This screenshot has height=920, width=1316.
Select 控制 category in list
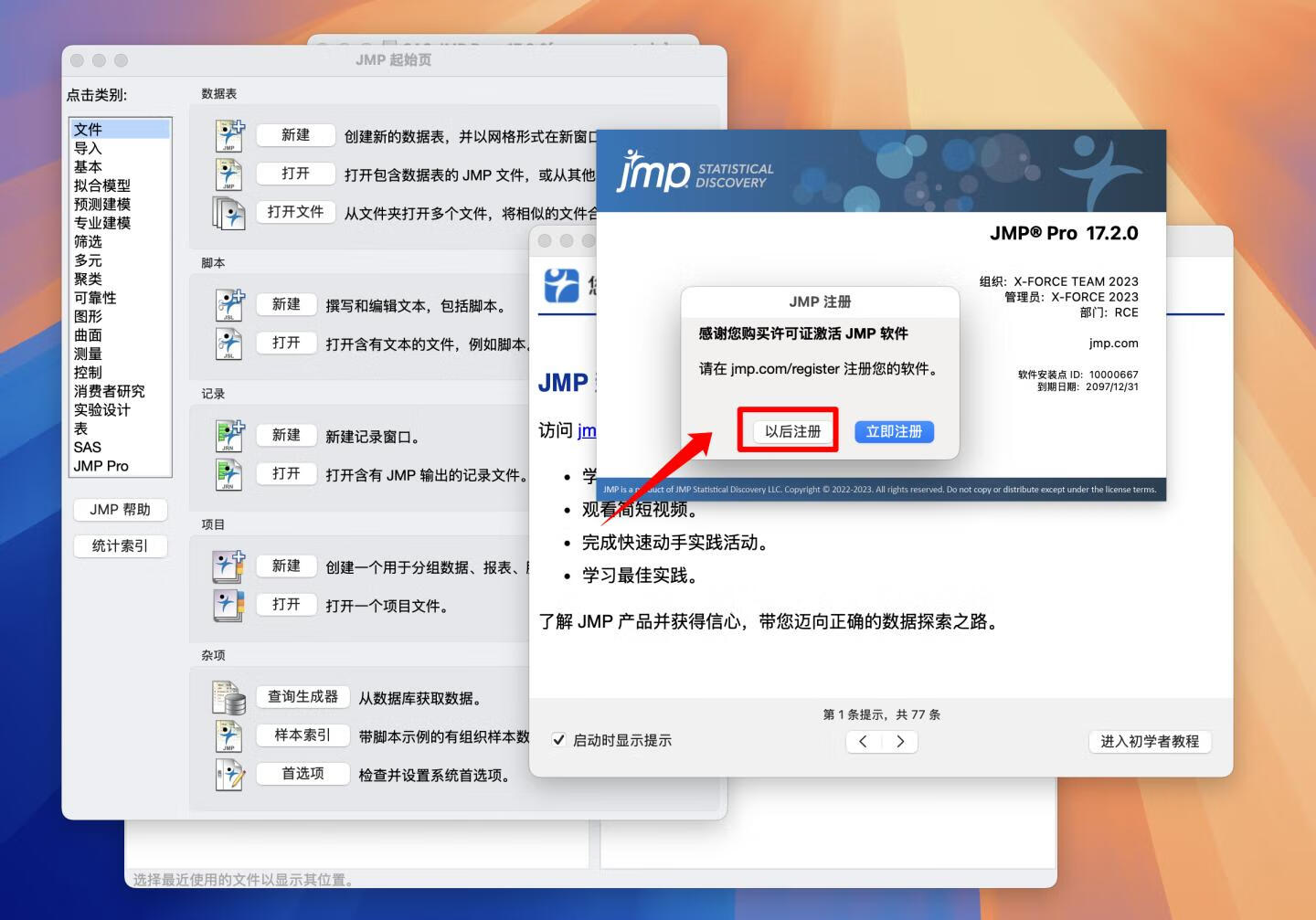pyautogui.click(x=120, y=373)
